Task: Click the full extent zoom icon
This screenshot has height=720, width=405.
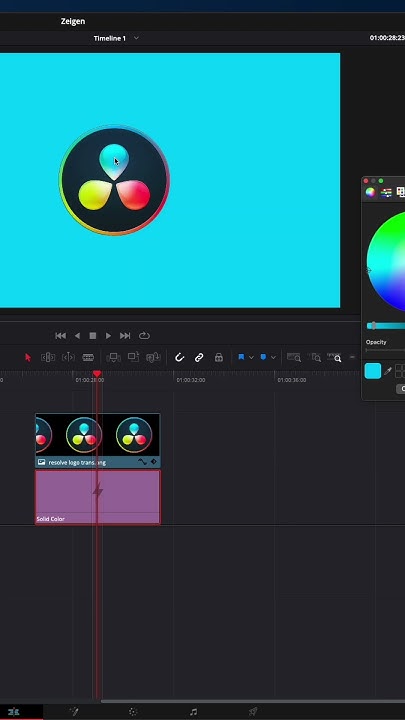Action: (x=293, y=357)
